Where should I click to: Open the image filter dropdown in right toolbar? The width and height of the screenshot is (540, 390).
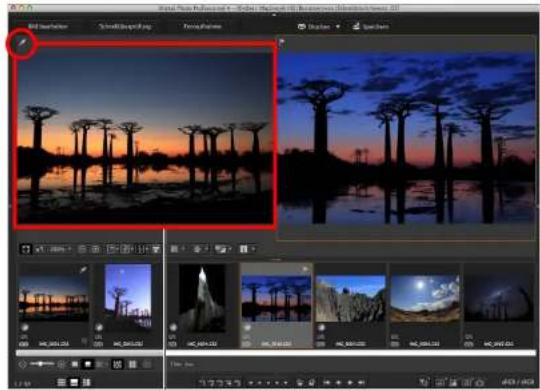point(222,249)
